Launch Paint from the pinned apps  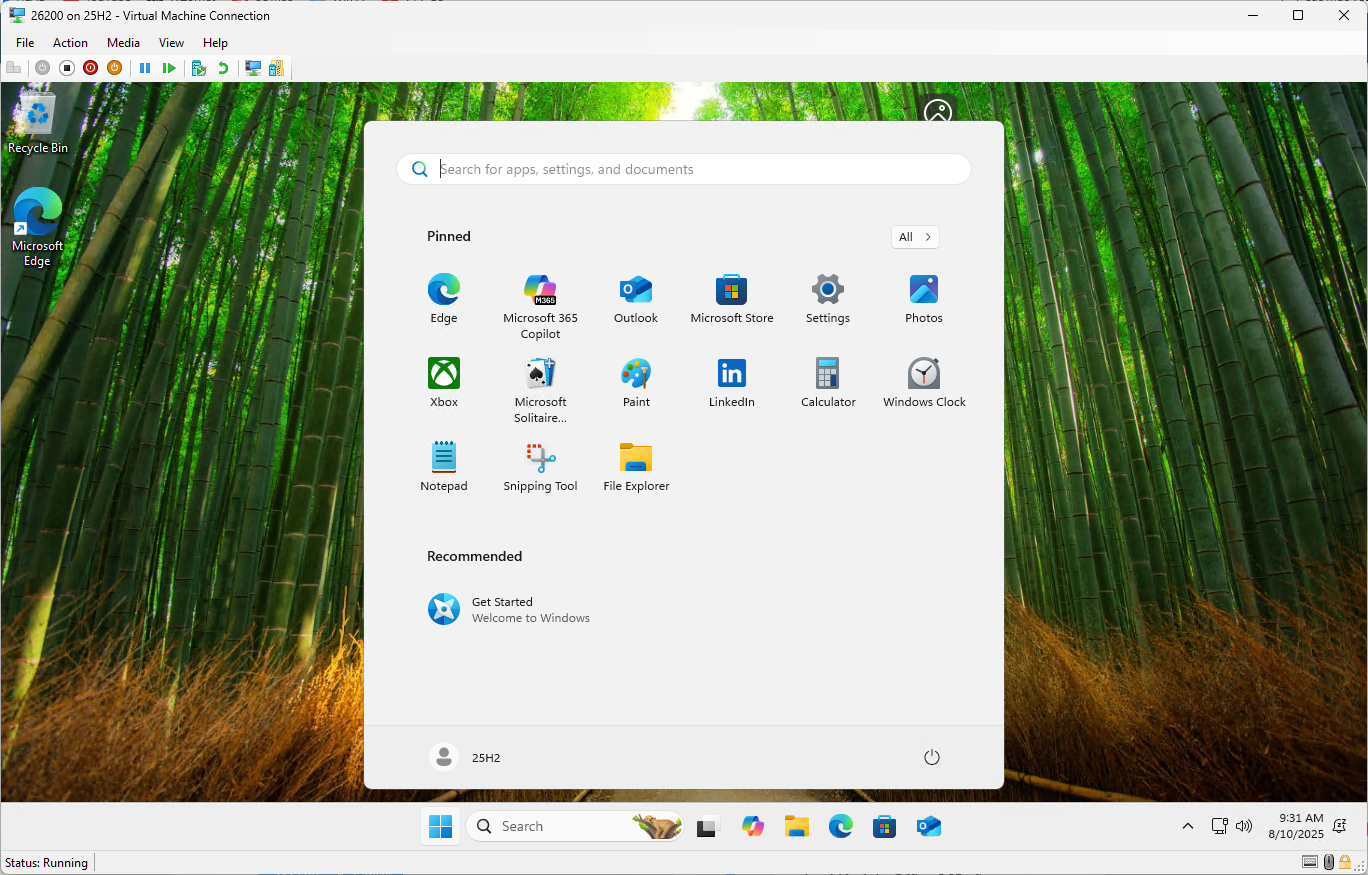click(x=636, y=383)
